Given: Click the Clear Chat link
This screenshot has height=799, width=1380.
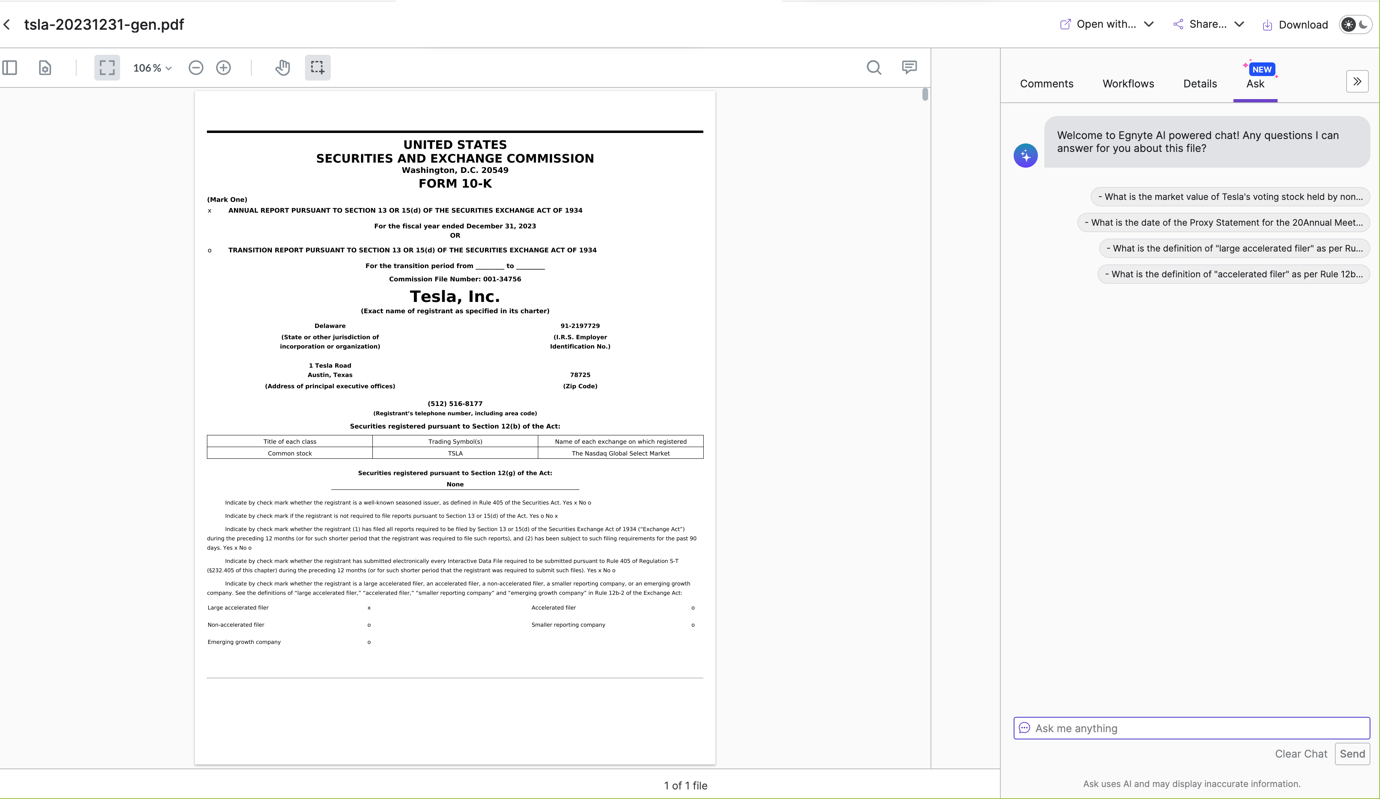Looking at the screenshot, I should (1300, 754).
